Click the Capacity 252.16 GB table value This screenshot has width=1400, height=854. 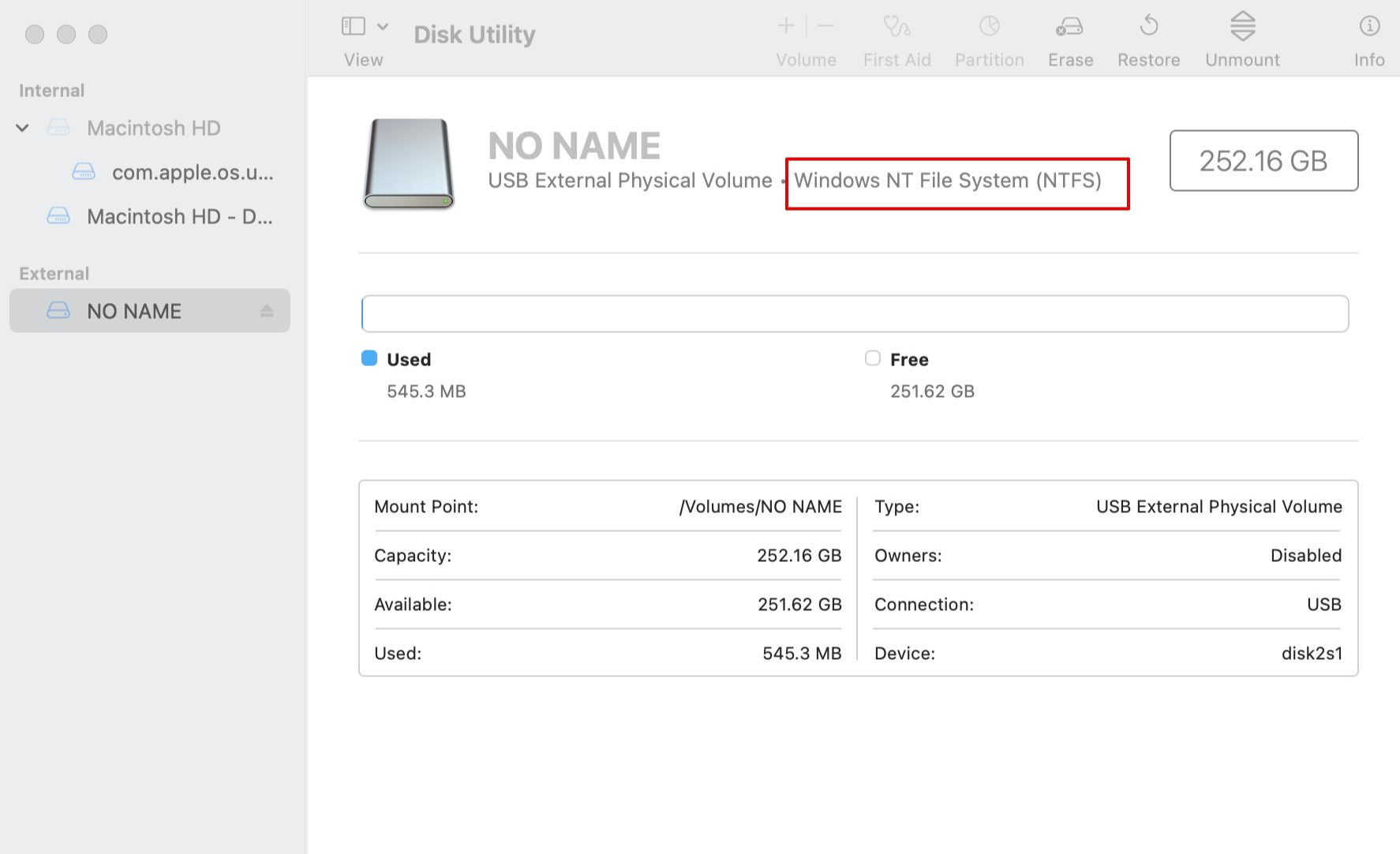[799, 556]
